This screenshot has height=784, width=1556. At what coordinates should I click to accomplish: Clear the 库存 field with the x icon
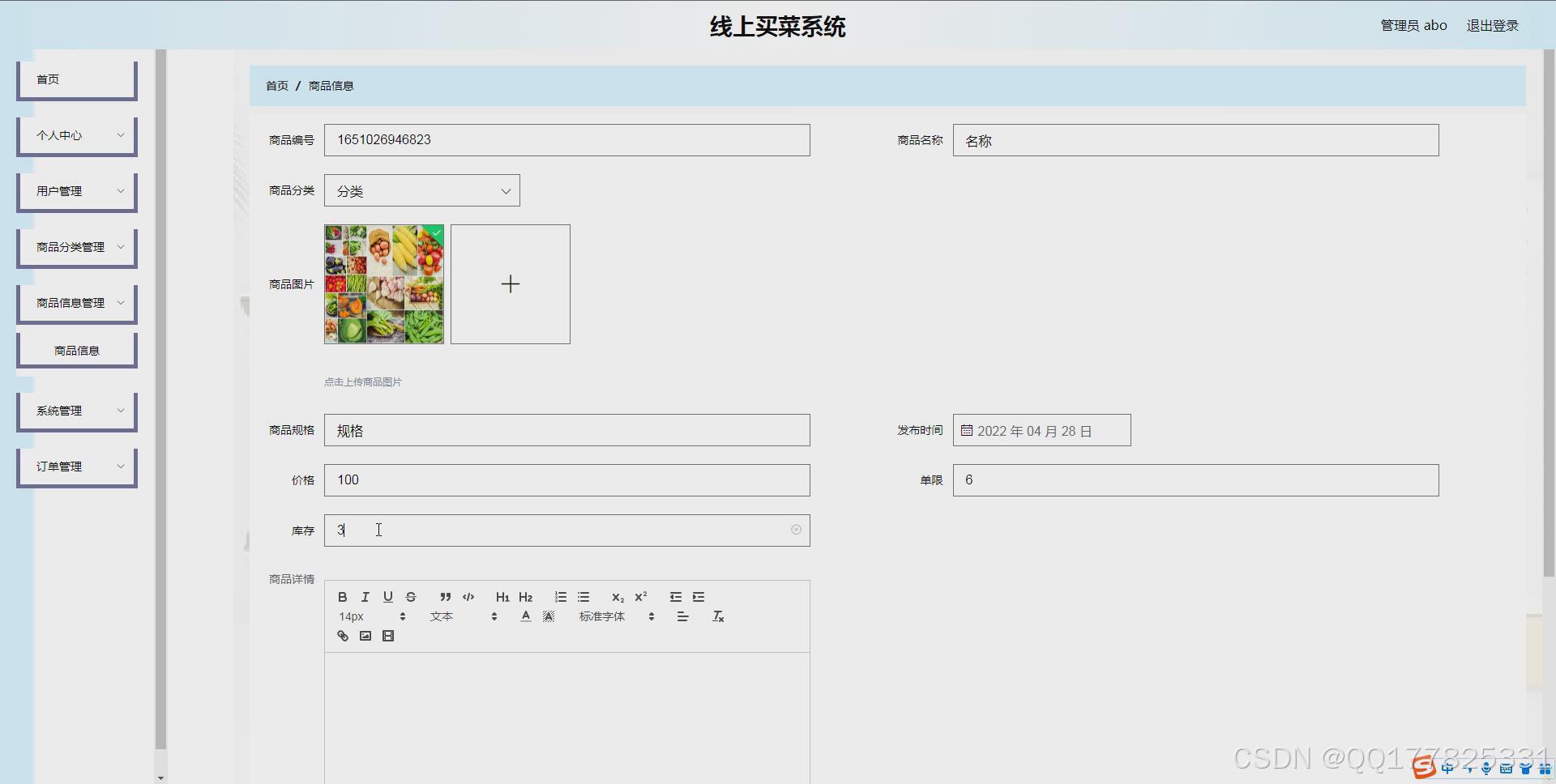tap(796, 530)
